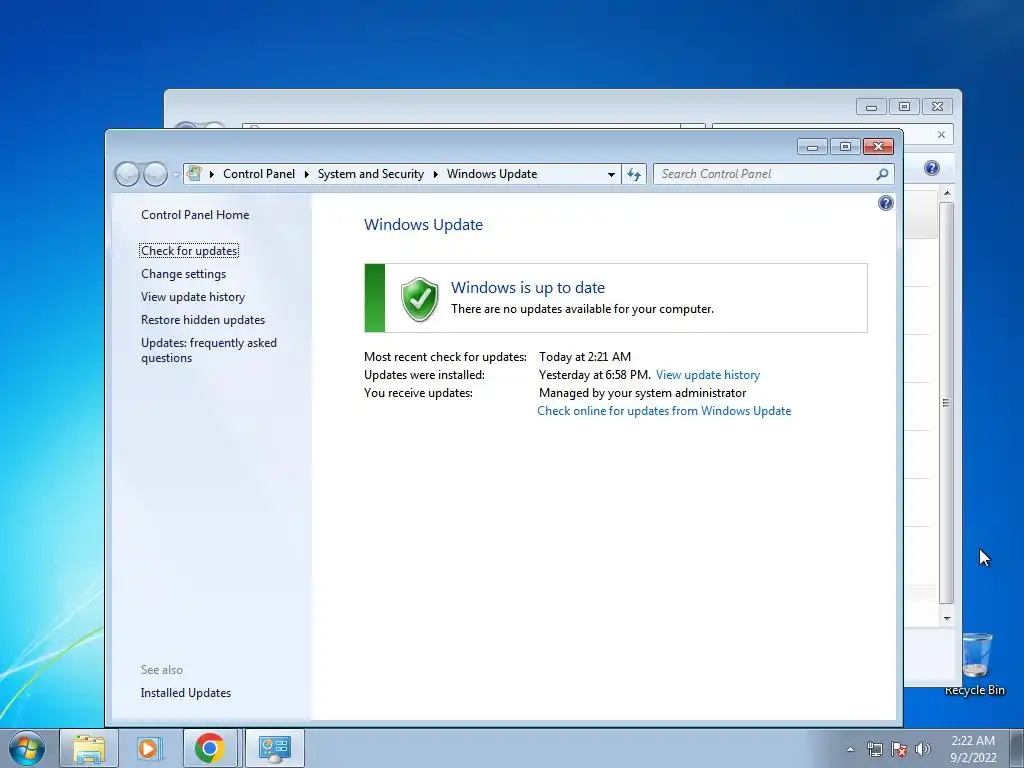
Task: Close the Windows Update window
Action: pyautogui.click(x=878, y=147)
